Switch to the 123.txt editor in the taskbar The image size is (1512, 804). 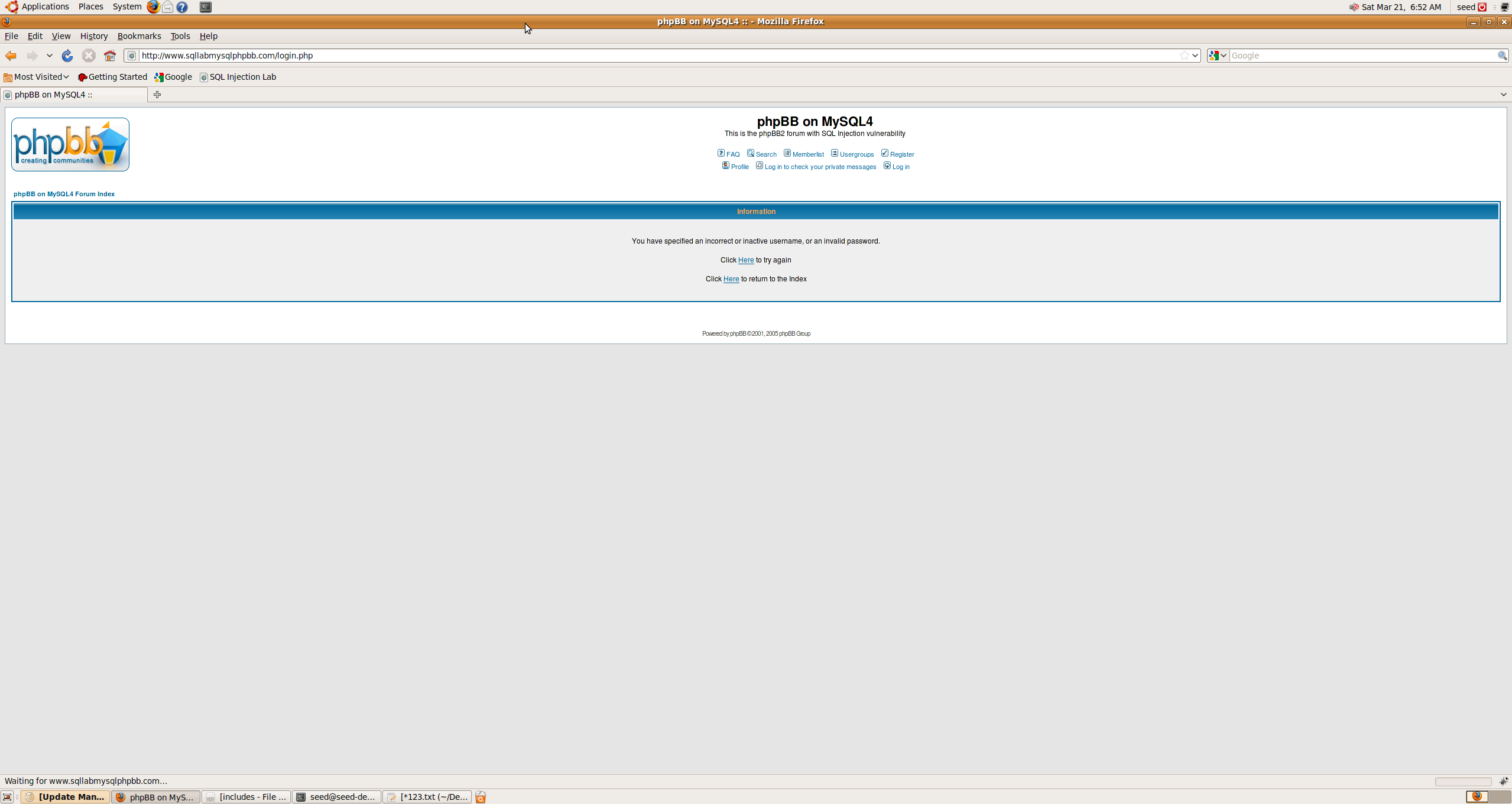427,797
